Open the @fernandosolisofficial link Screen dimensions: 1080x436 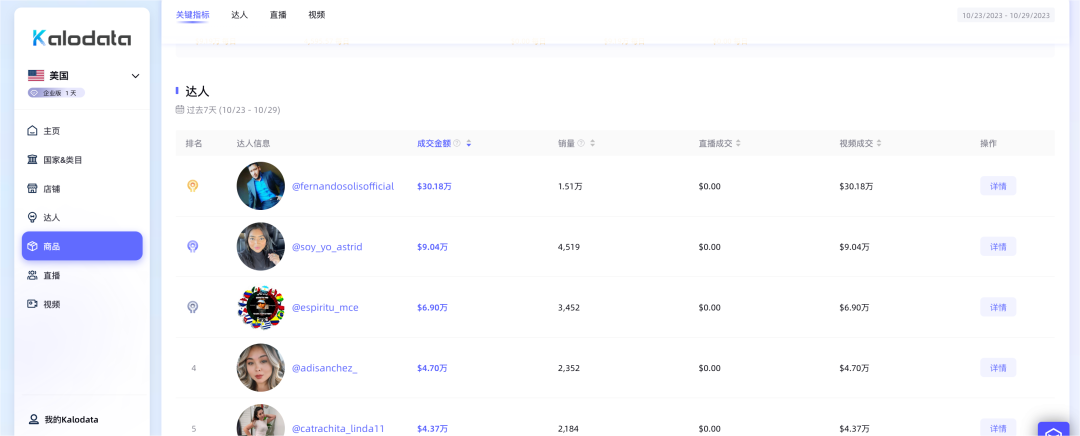point(343,186)
